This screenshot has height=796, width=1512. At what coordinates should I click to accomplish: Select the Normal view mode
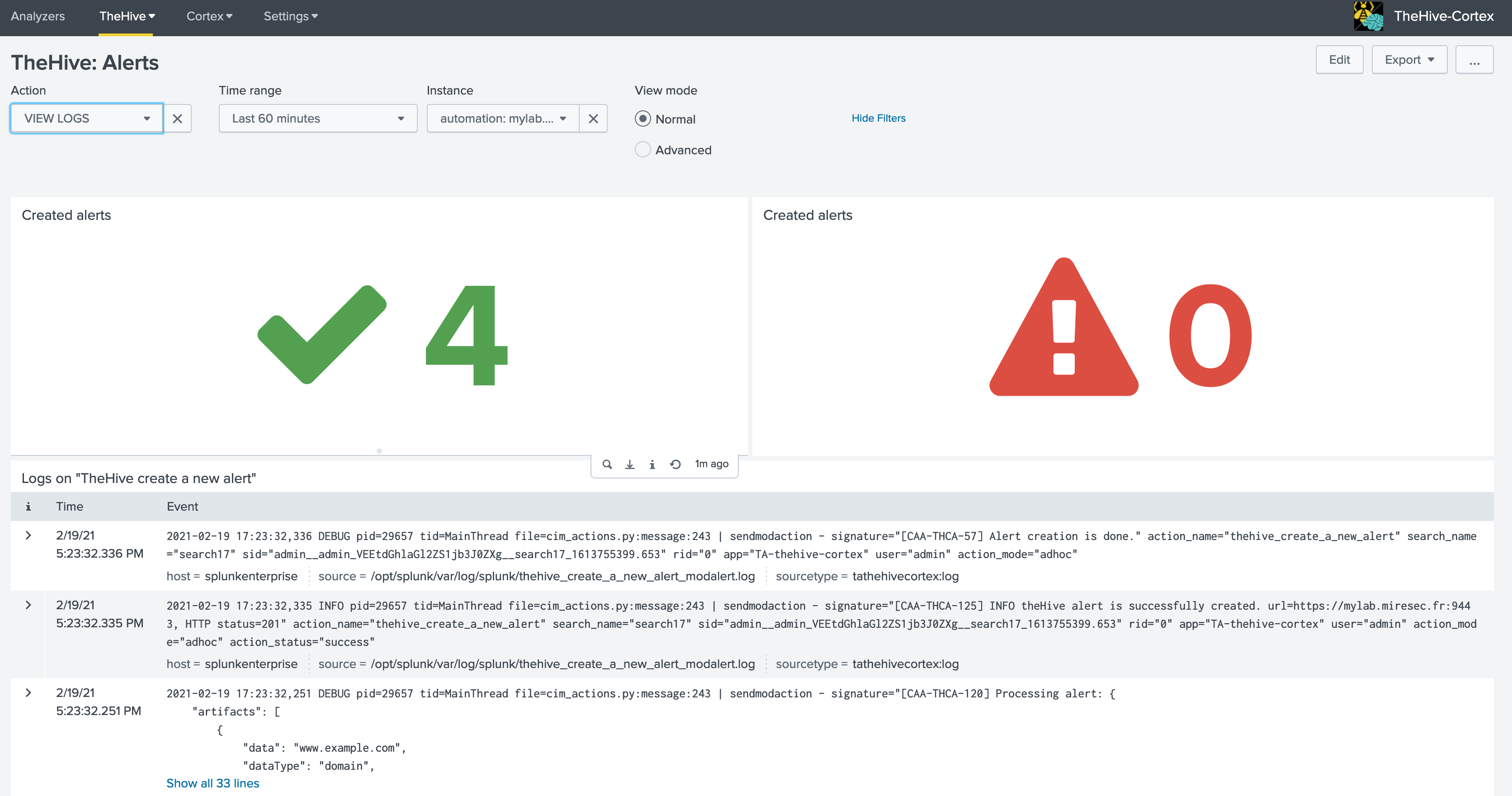pos(643,119)
